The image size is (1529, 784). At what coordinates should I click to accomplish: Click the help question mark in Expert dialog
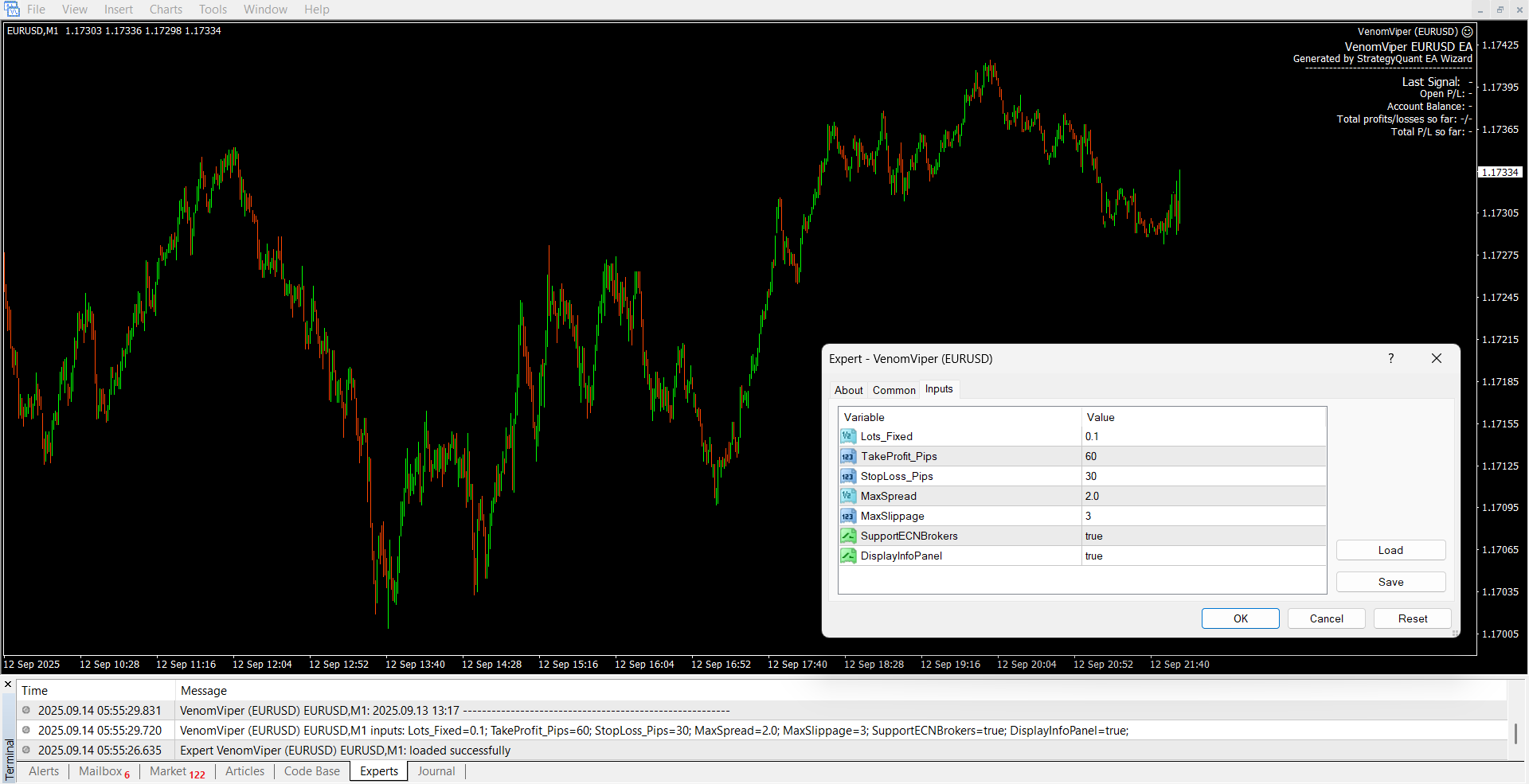[x=1390, y=358]
